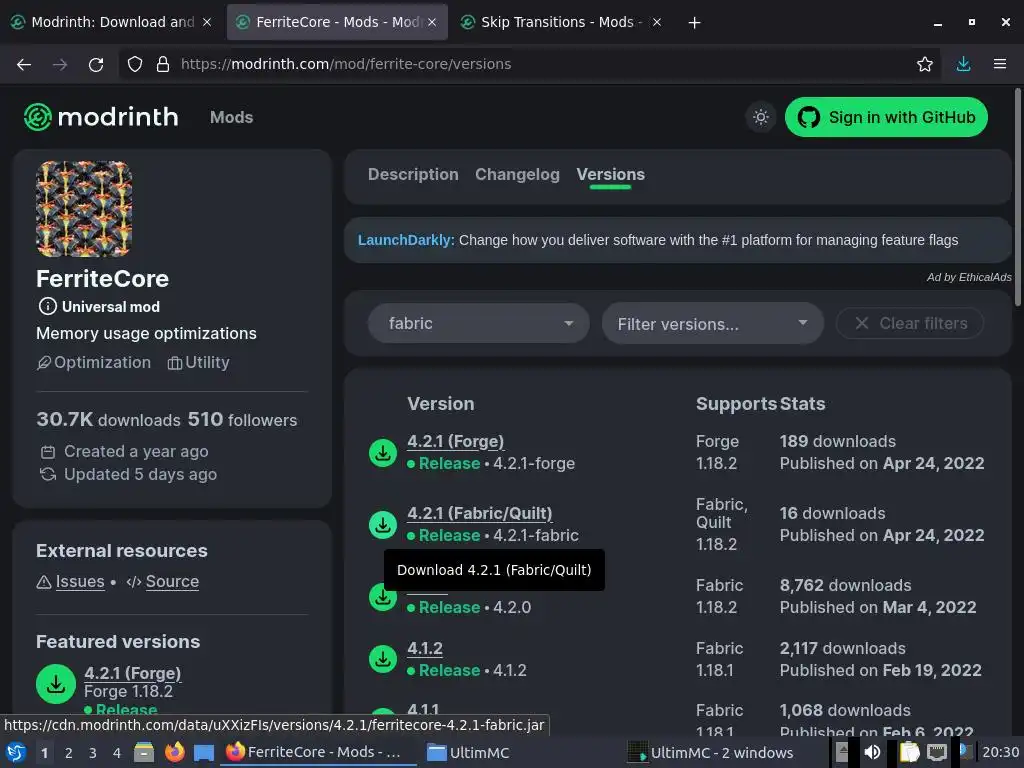Image resolution: width=1024 pixels, height=768 pixels.
Task: Open Ad by EthicalAds link
Action: 969,277
